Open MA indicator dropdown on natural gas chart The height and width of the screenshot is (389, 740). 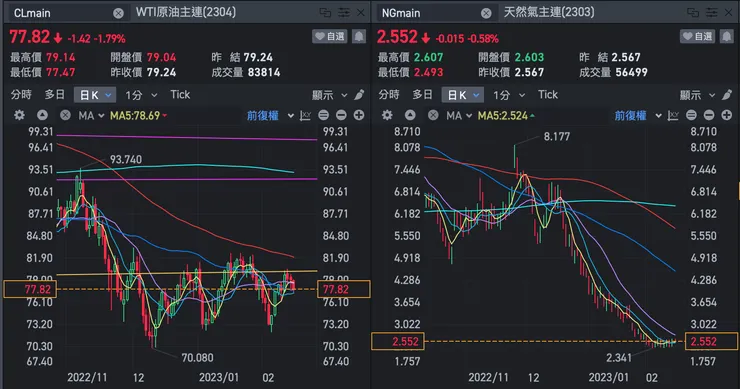point(459,115)
